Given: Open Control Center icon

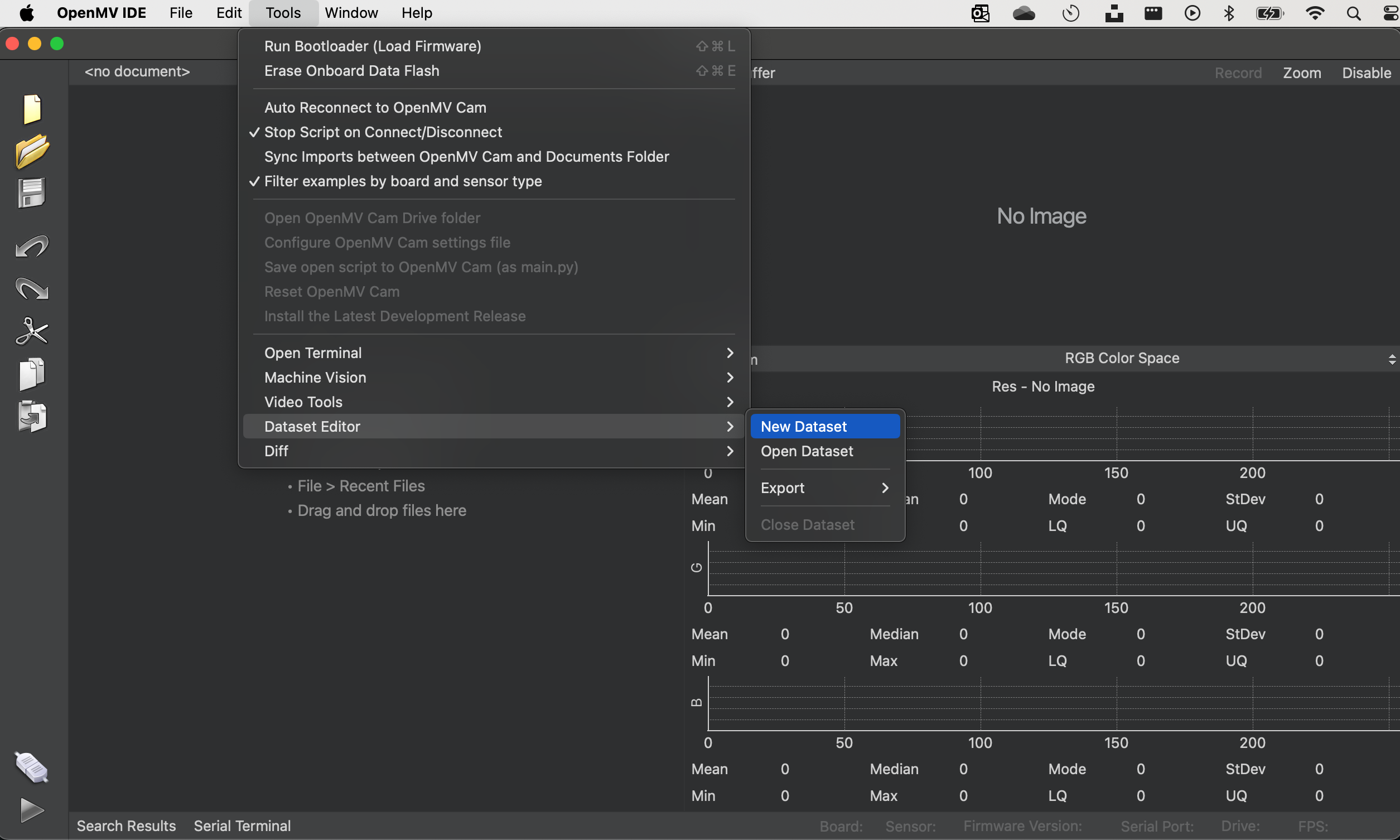Looking at the screenshot, I should point(1391,13).
